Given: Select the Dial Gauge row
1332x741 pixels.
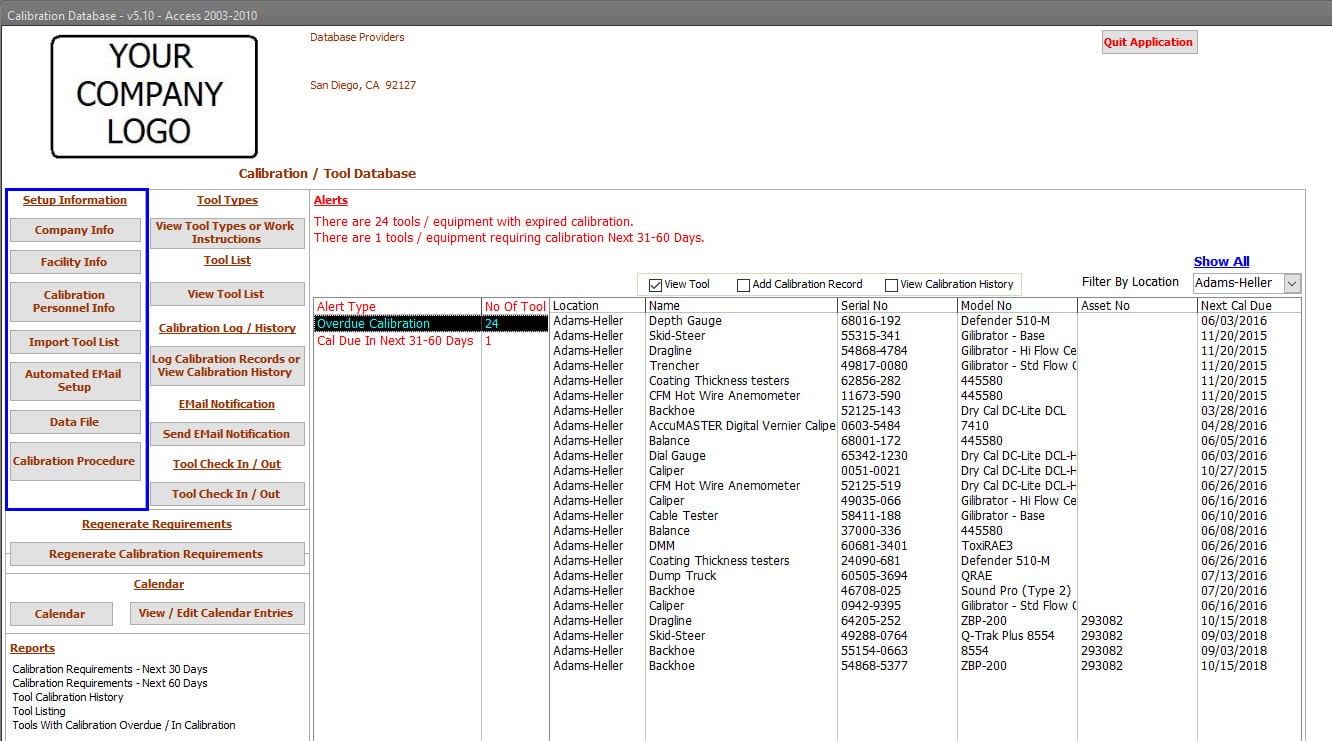Looking at the screenshot, I should coord(926,456).
